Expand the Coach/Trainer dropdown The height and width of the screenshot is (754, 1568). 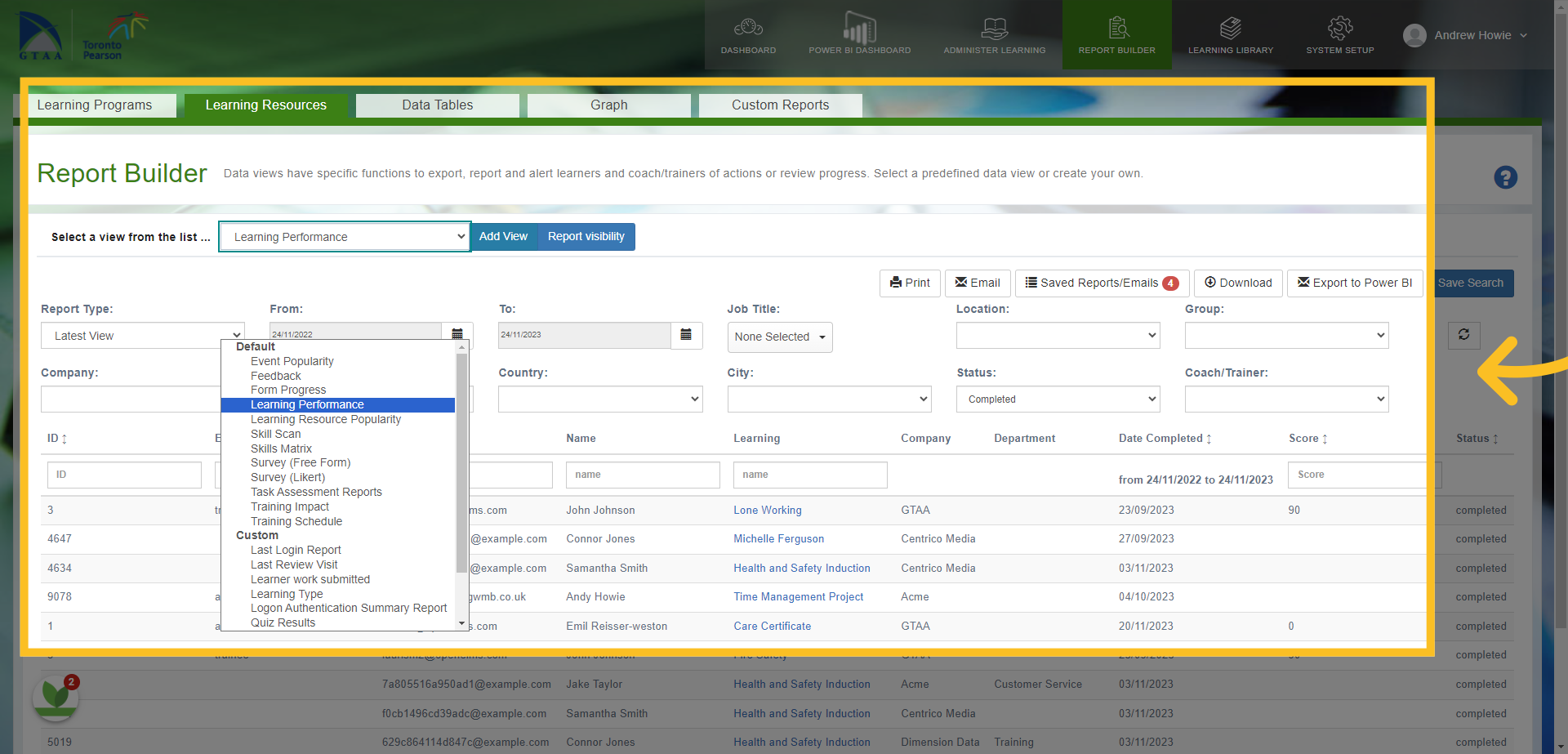[x=1286, y=399]
